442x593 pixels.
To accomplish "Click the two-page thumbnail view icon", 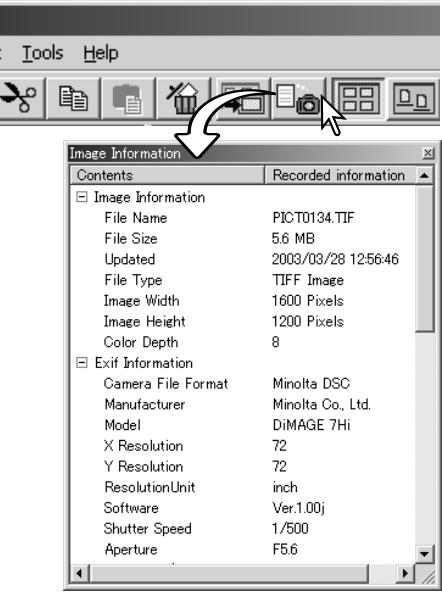I will [x=414, y=98].
